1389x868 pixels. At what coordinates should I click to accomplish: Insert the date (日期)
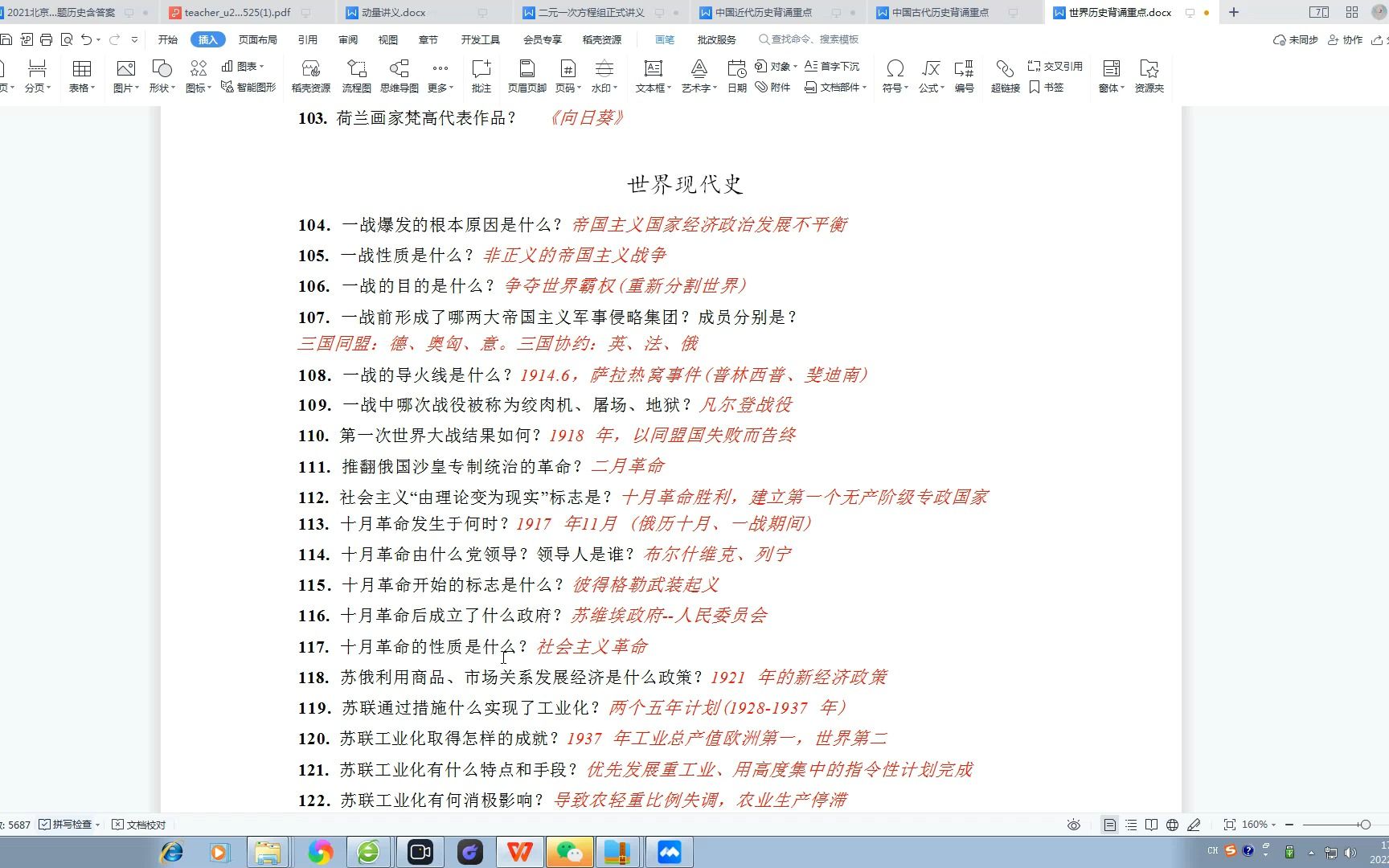[x=737, y=76]
